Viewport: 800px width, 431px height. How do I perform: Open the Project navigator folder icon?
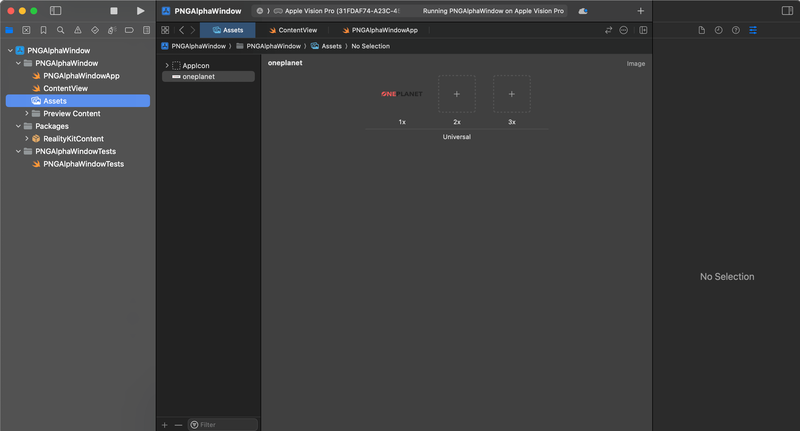click(9, 30)
